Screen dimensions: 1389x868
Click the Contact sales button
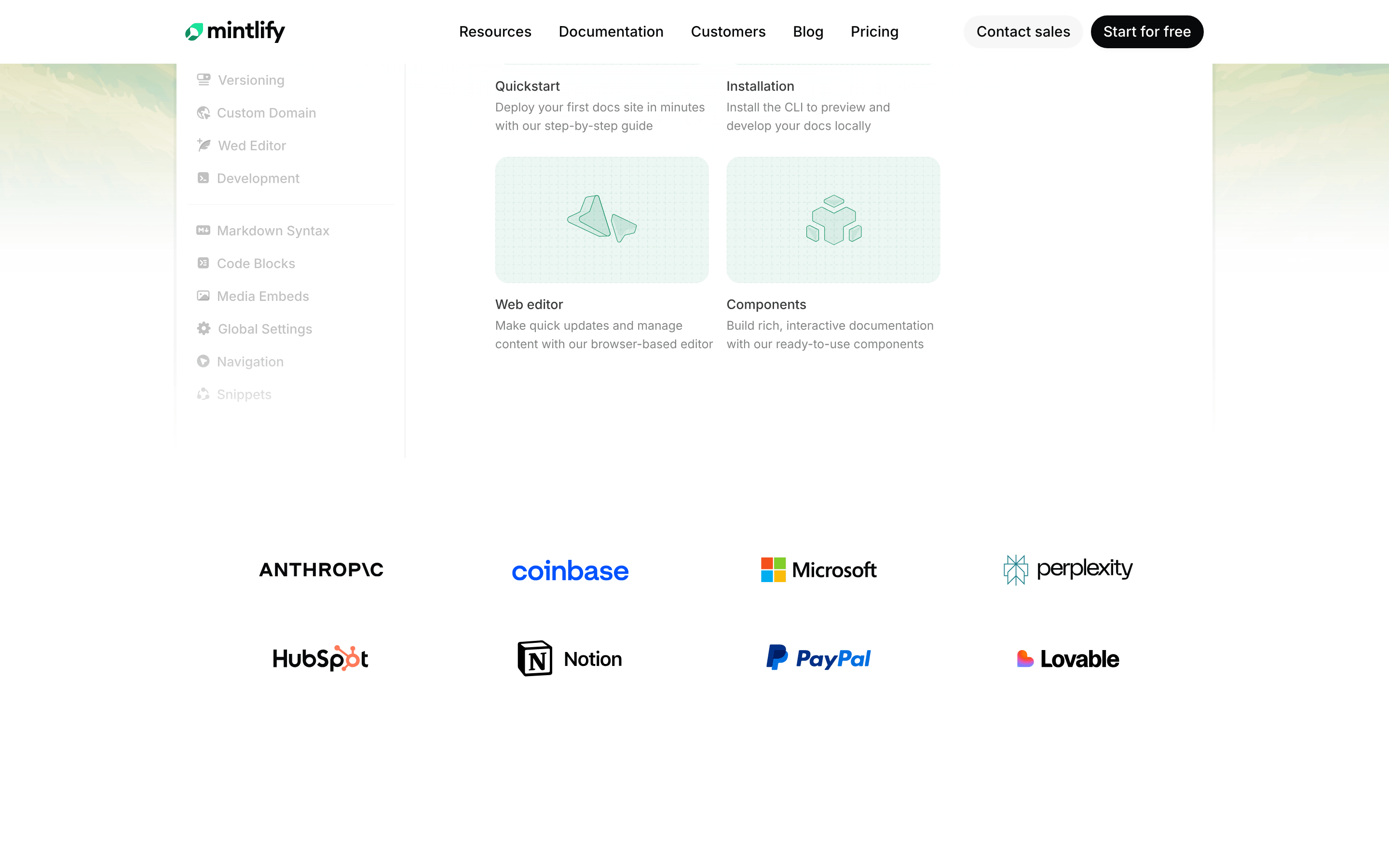coord(1023,31)
